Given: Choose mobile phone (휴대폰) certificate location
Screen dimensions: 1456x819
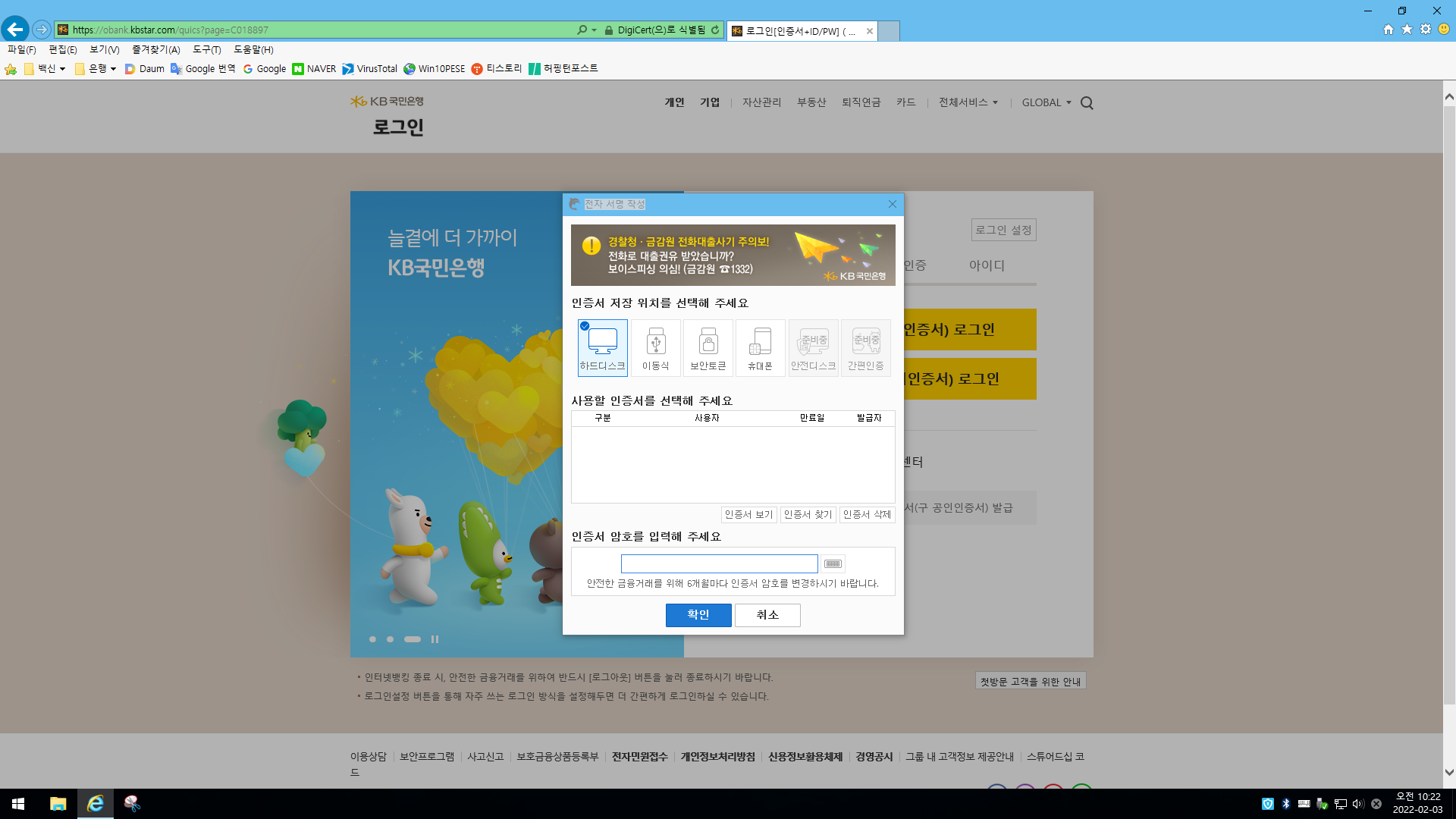Looking at the screenshot, I should pos(760,347).
